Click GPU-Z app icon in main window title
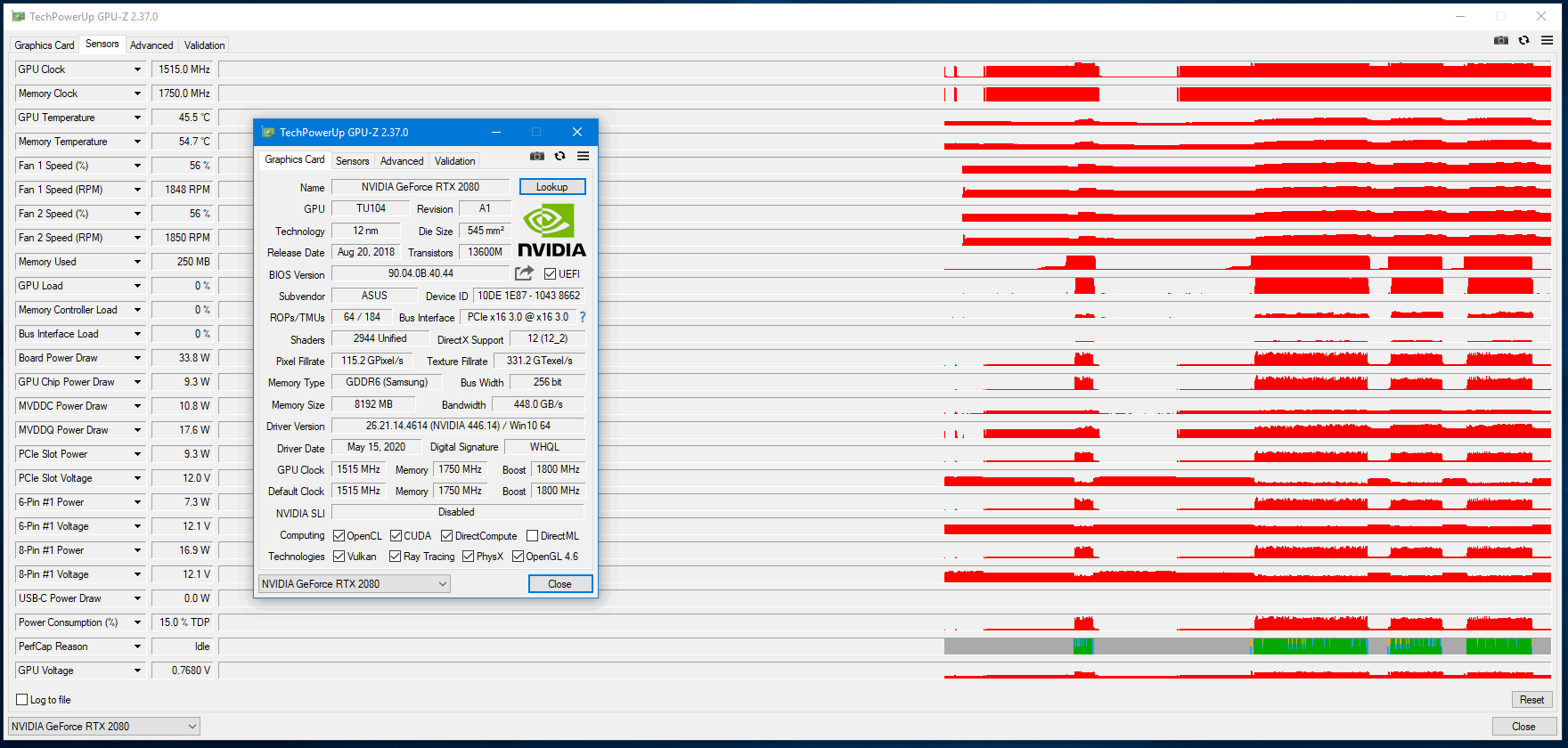The image size is (1568, 748). click(18, 16)
